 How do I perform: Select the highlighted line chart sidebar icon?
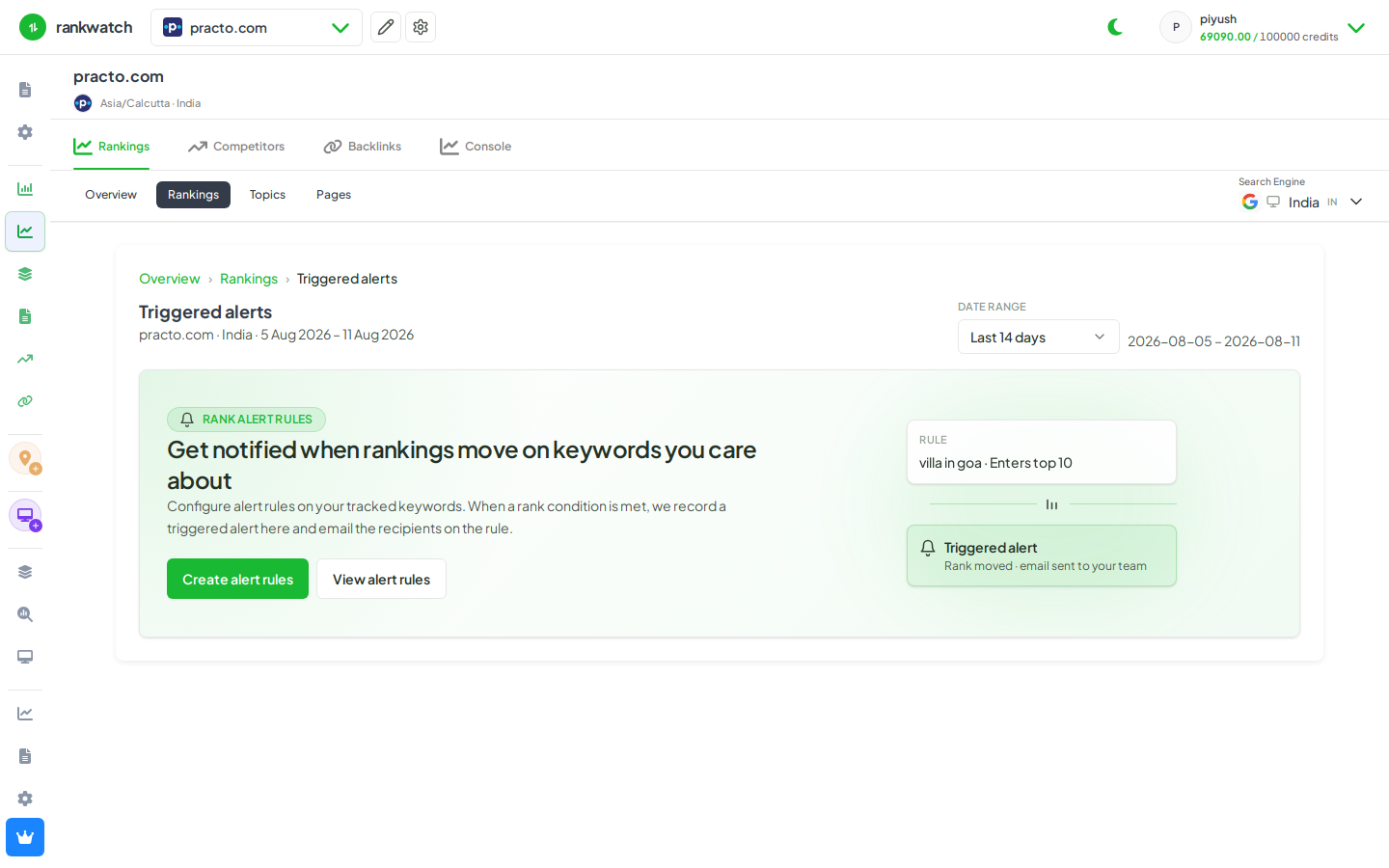click(x=25, y=231)
